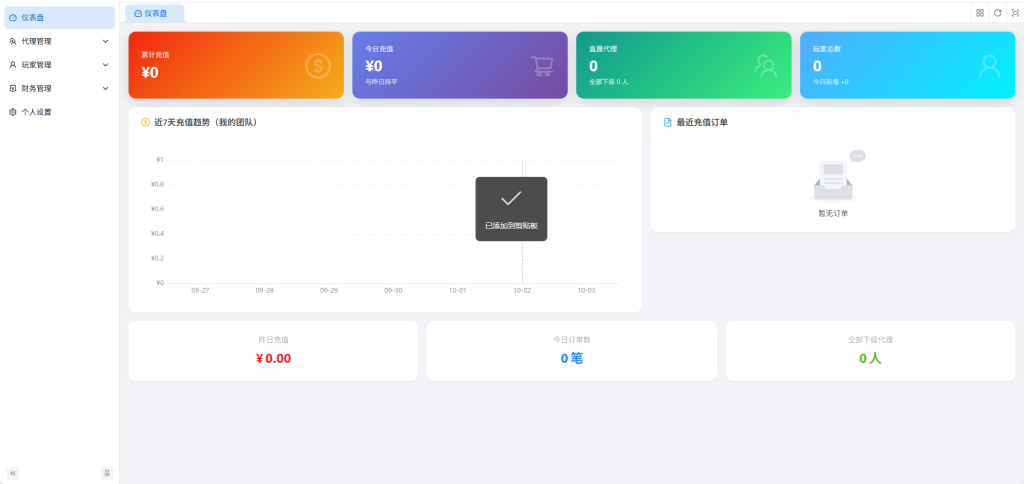Expand the 财务管理 sidebar menu

click(x=59, y=88)
